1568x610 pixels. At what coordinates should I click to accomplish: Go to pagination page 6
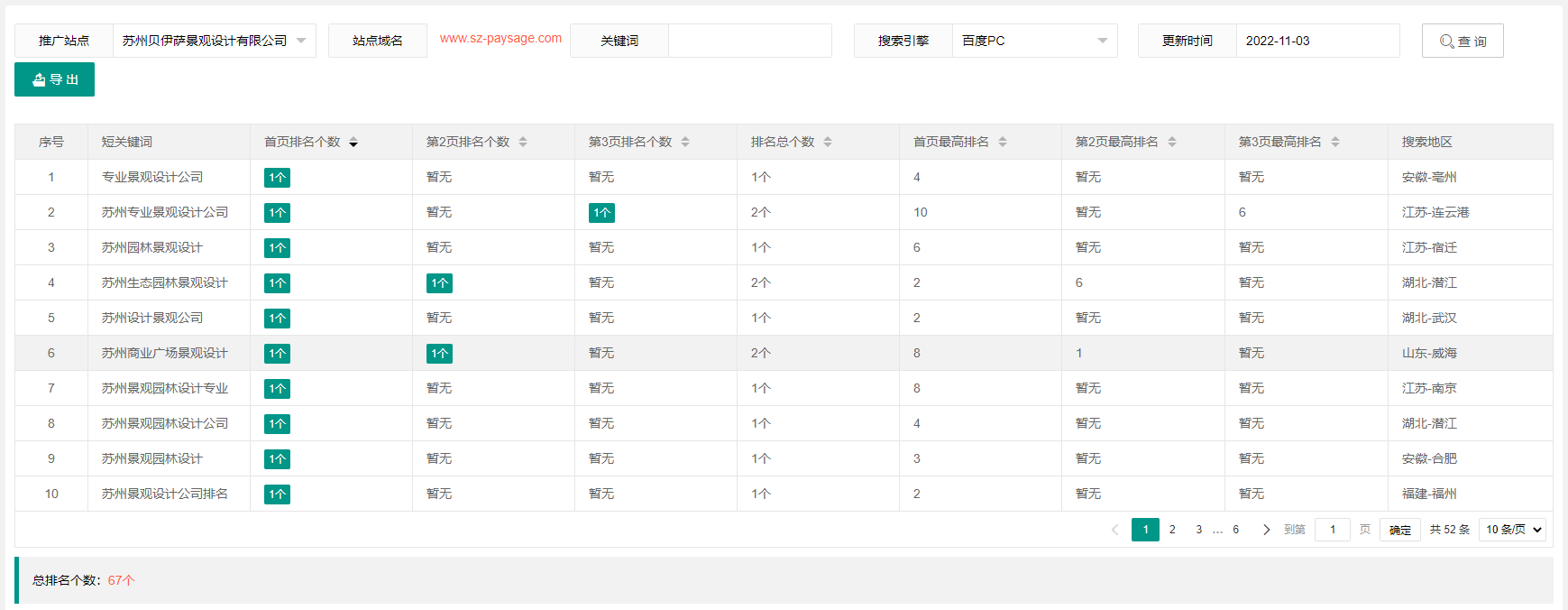pos(1235,530)
